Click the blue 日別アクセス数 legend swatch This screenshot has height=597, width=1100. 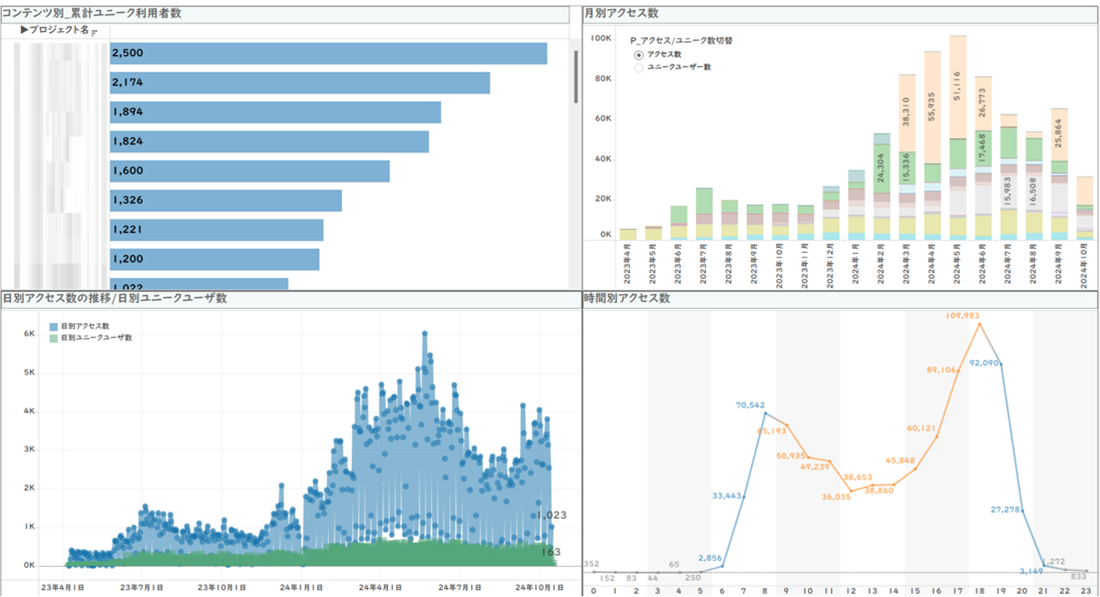53,327
